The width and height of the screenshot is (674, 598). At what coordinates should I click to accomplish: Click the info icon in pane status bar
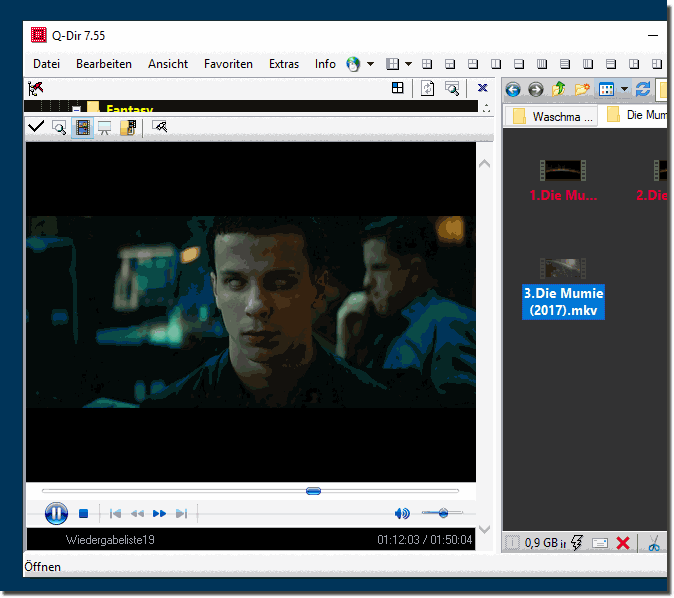(512, 543)
